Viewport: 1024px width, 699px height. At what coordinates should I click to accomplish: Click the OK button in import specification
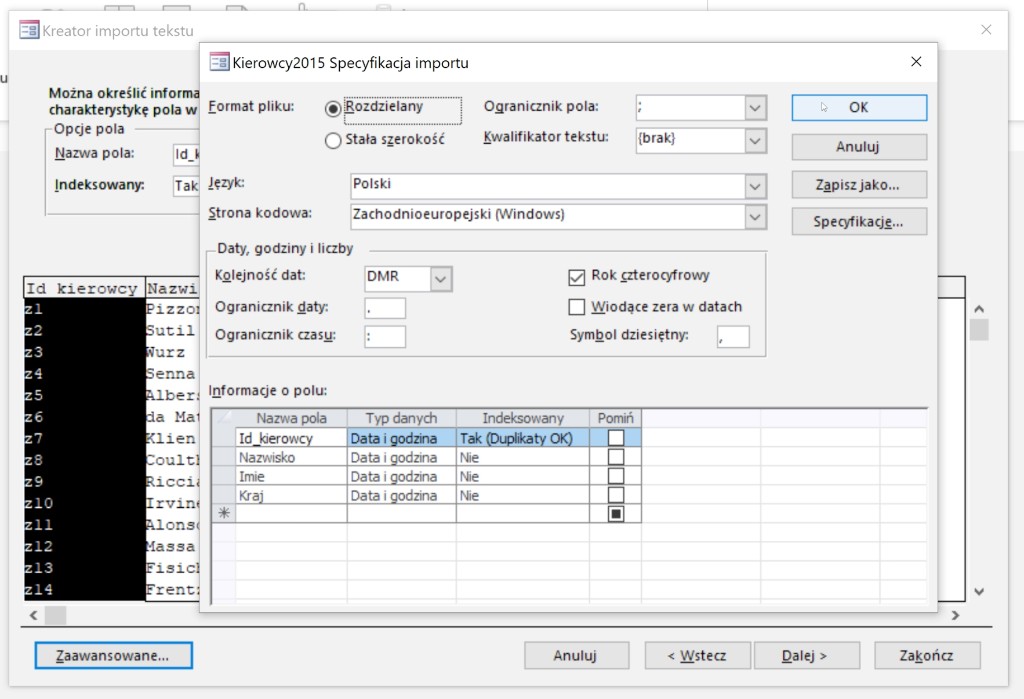coord(859,107)
